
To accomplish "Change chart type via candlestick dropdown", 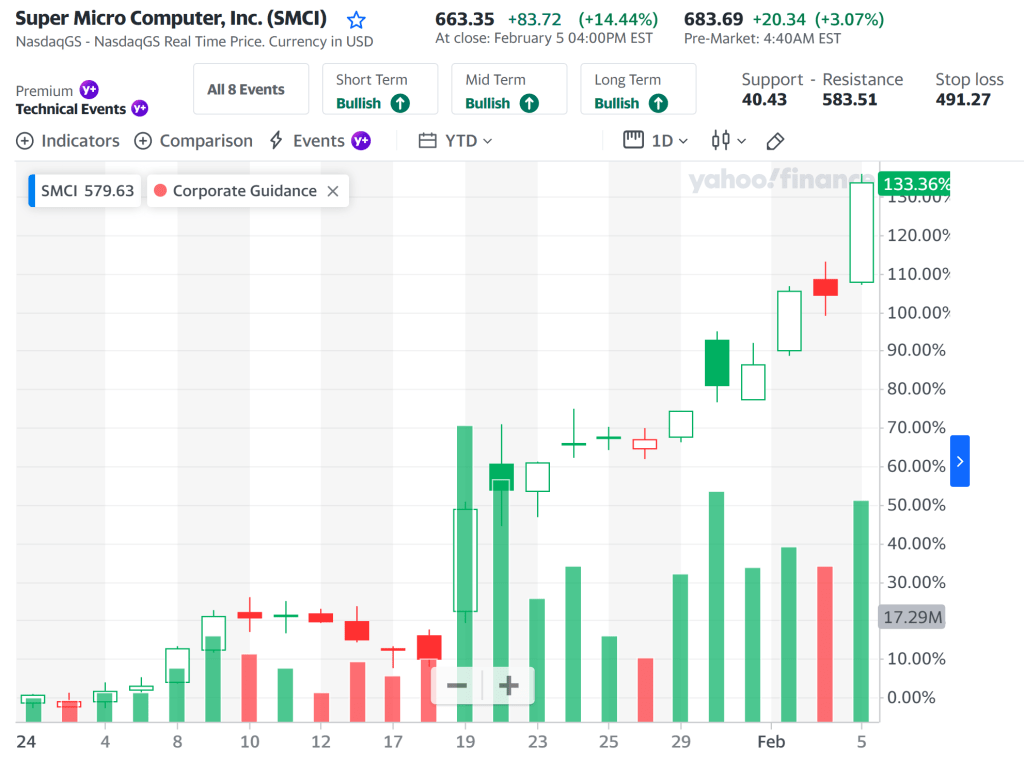I will [x=728, y=141].
